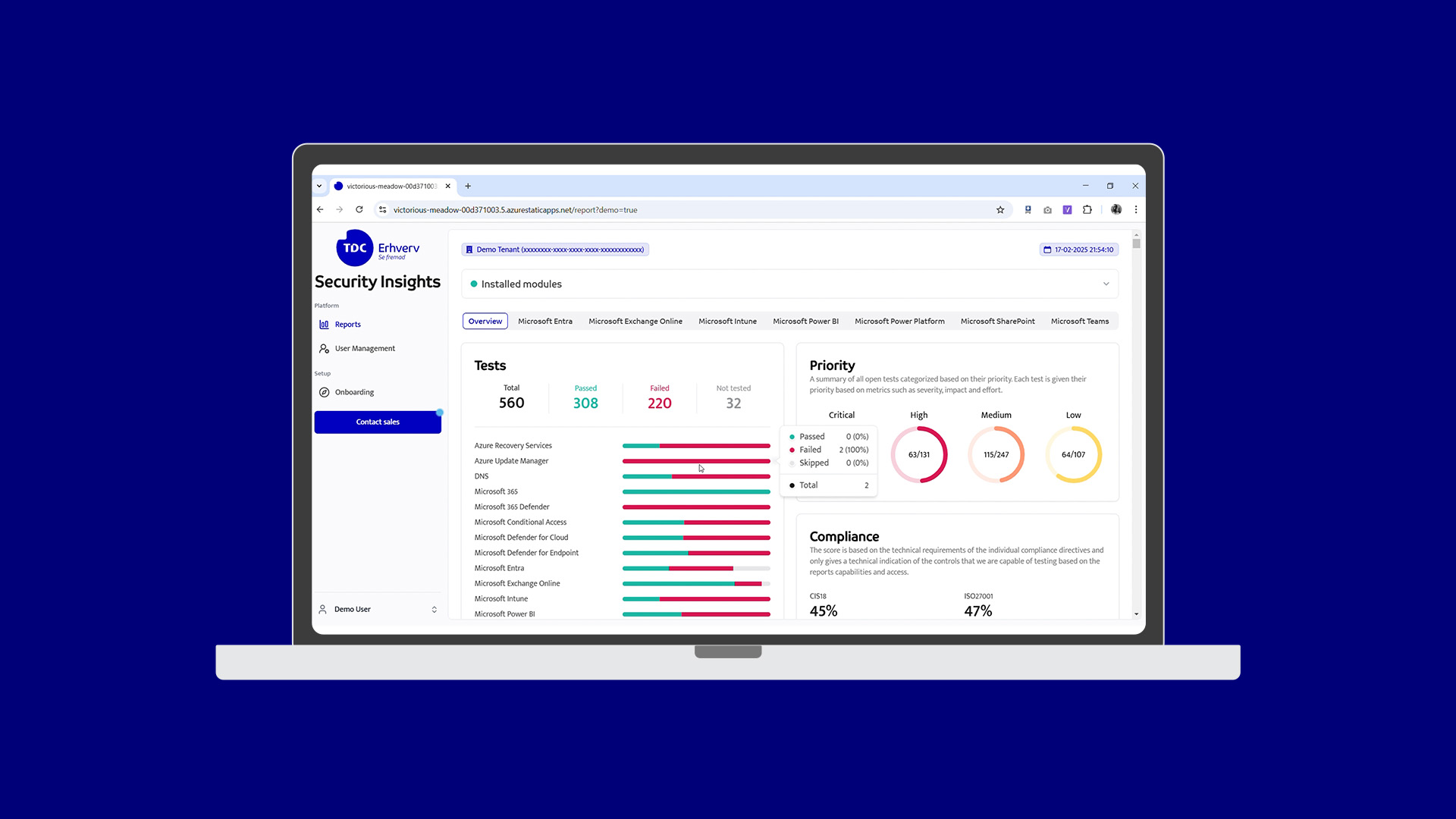Click the Contact Sales button
The image size is (1456, 819).
point(377,421)
